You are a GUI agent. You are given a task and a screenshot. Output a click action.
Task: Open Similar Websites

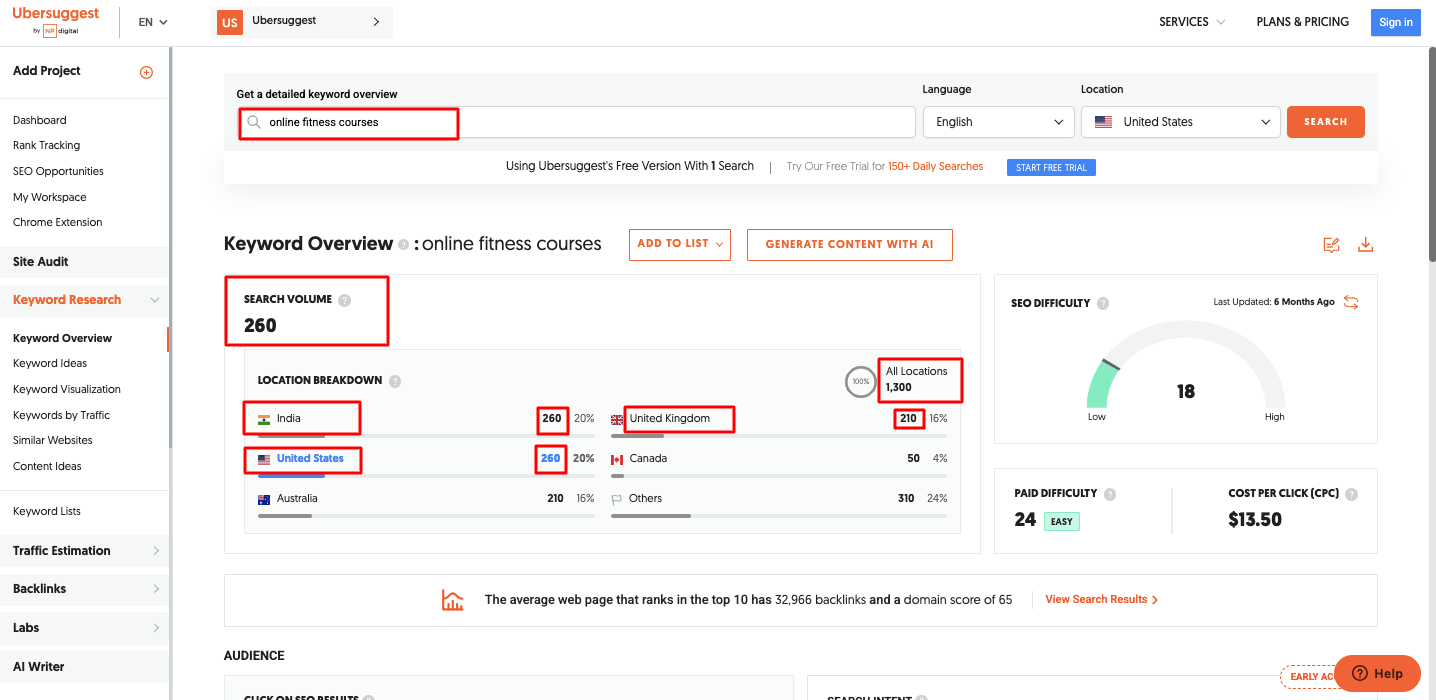point(53,440)
